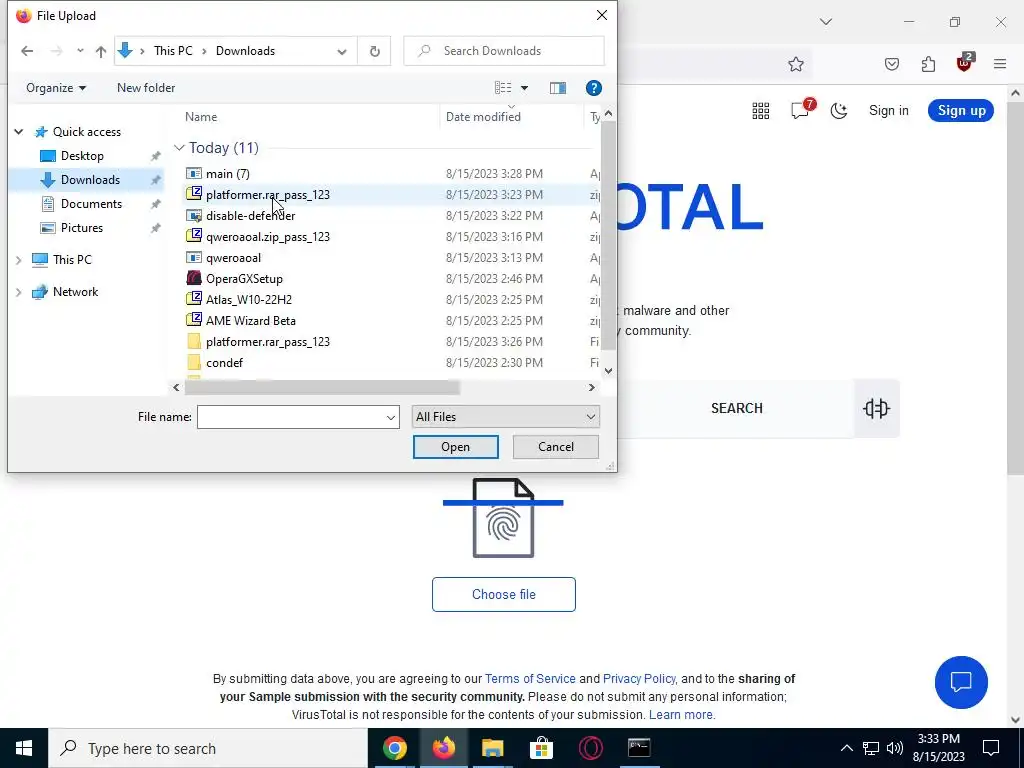Image resolution: width=1024 pixels, height=768 pixels.
Task: Open Opera GX from the taskbar
Action: coord(590,748)
